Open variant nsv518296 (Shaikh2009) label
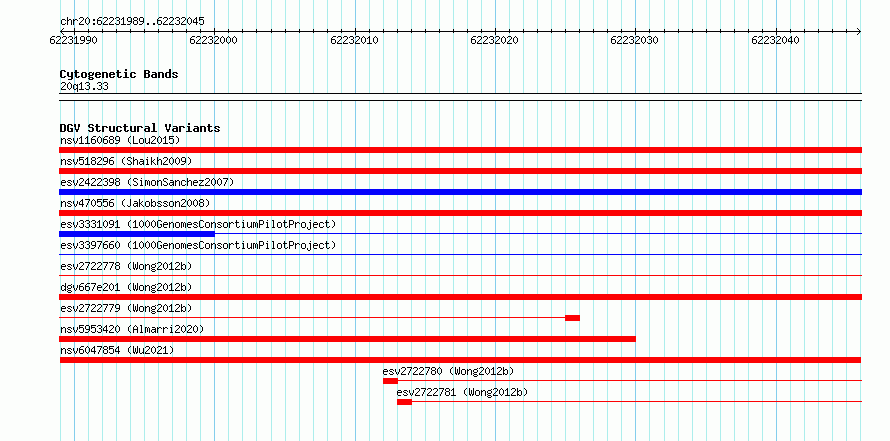890x441 pixels. (126, 161)
